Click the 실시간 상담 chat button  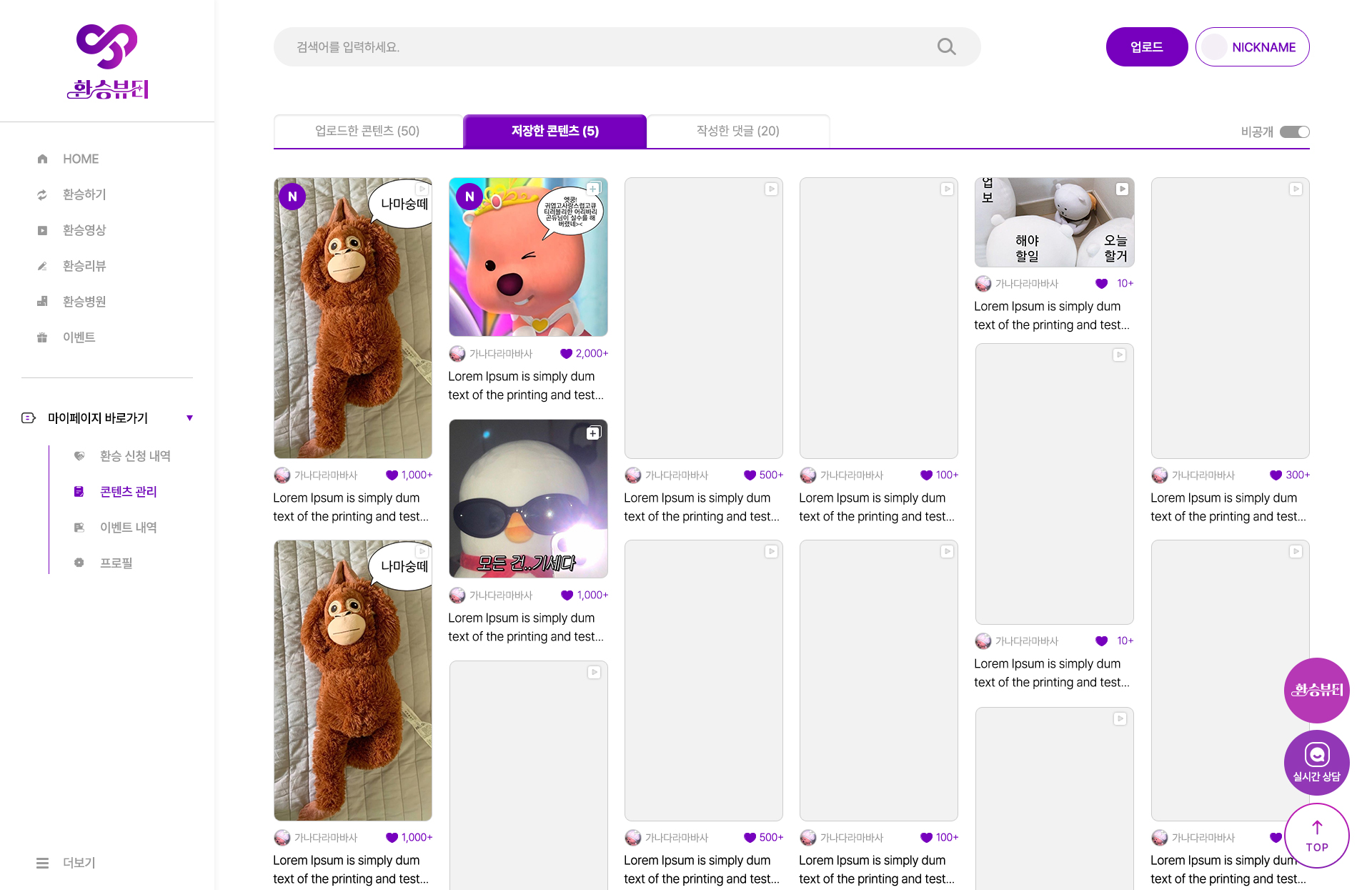(x=1316, y=762)
